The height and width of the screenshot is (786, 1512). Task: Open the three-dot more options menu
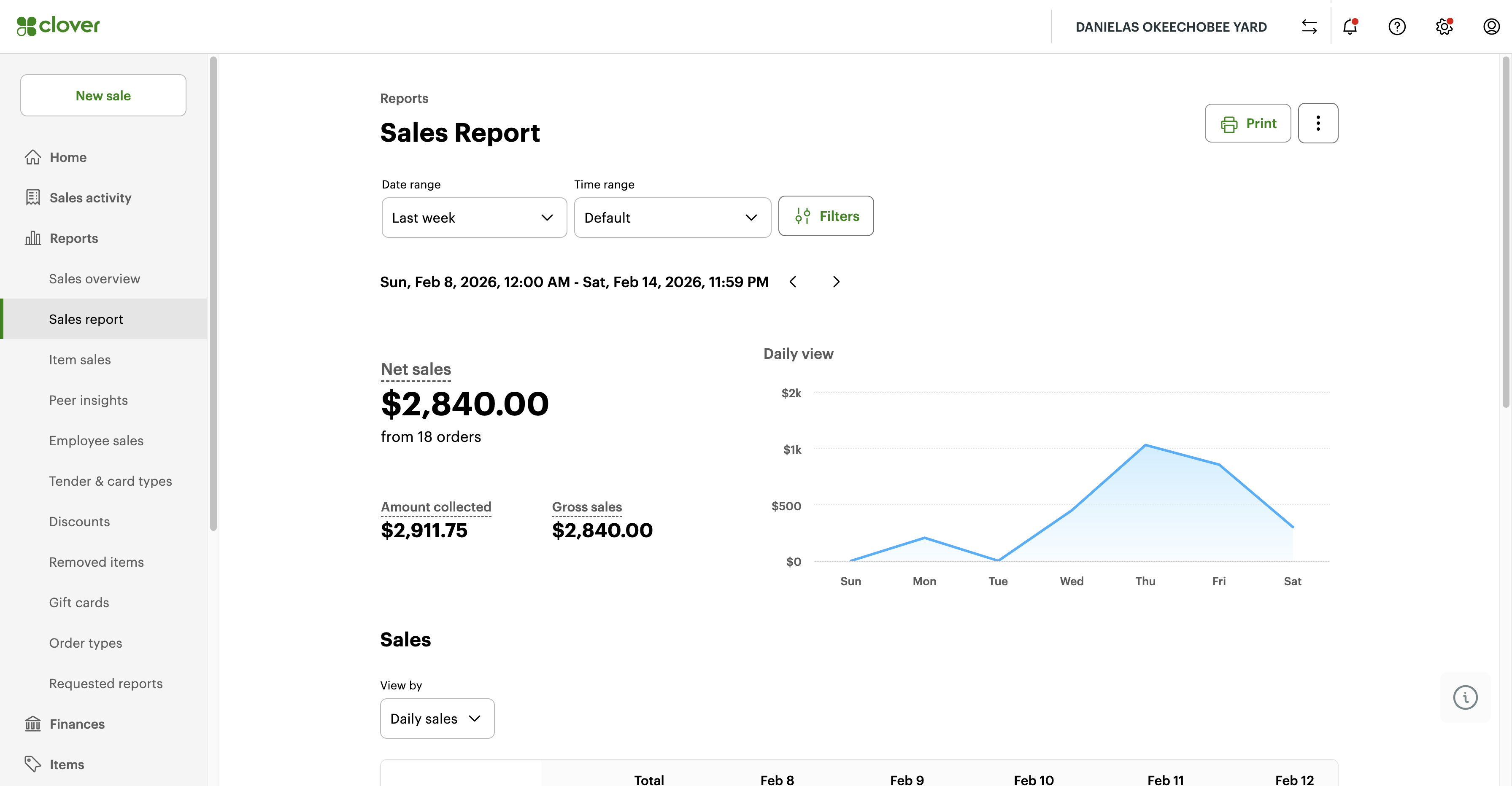tap(1318, 123)
